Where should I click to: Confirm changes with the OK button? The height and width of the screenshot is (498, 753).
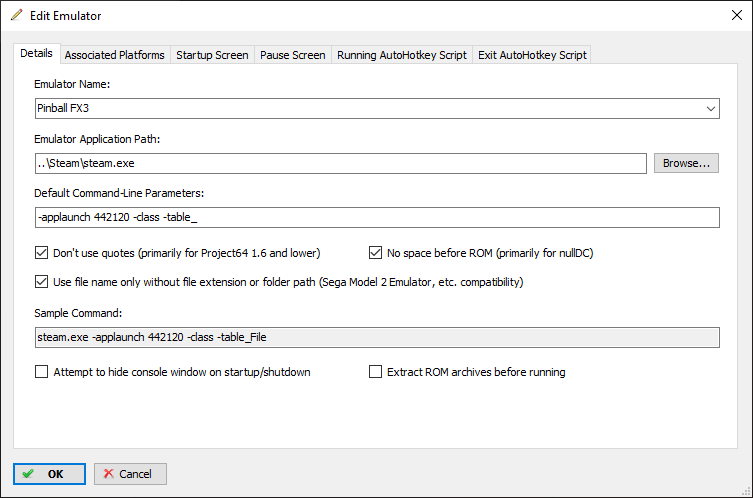pos(49,474)
